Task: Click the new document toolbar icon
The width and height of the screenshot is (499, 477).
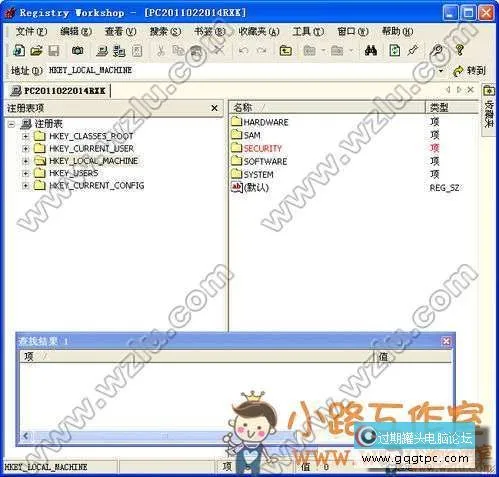Action: click(19, 51)
